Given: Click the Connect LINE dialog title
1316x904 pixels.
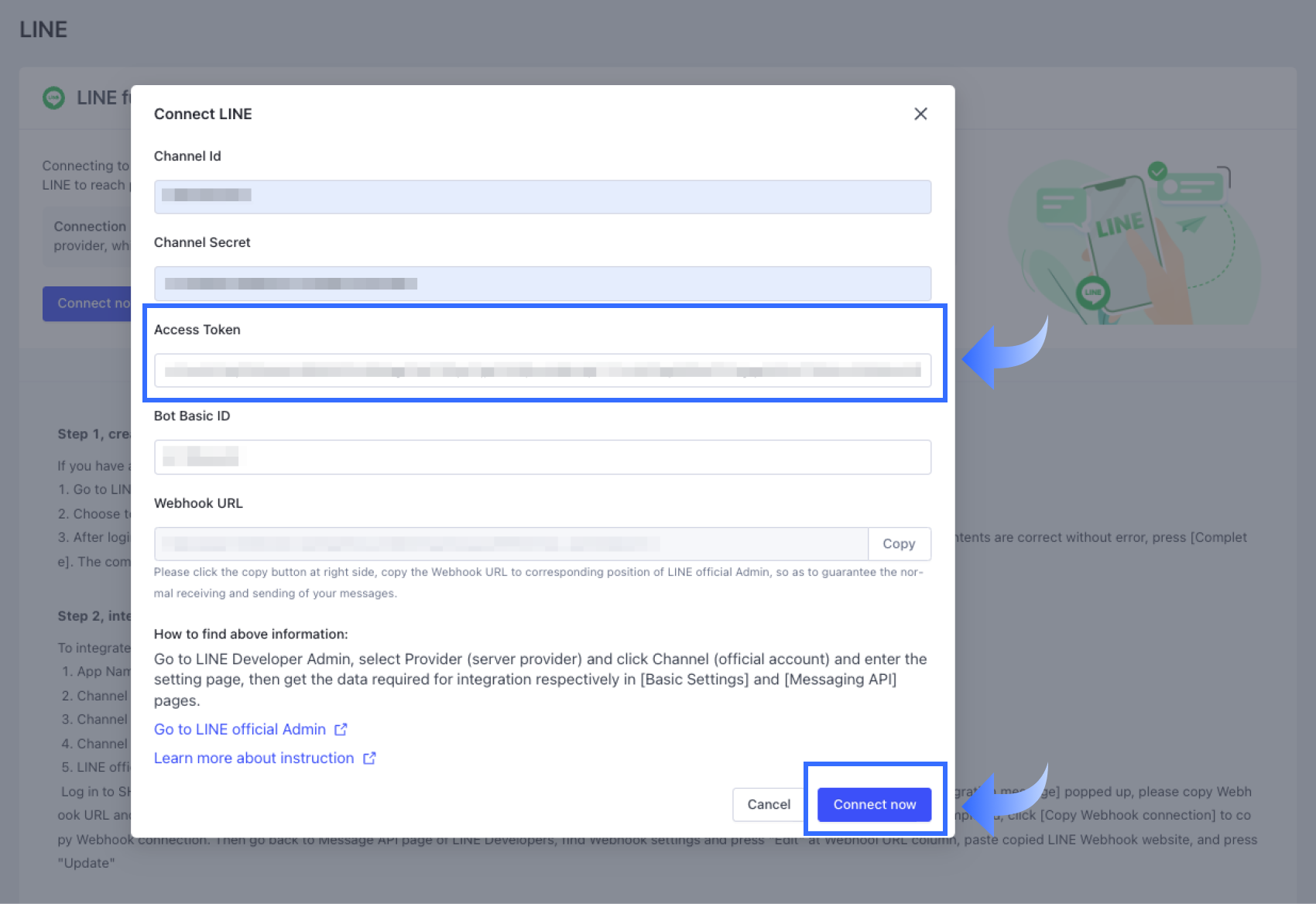Looking at the screenshot, I should point(203,114).
